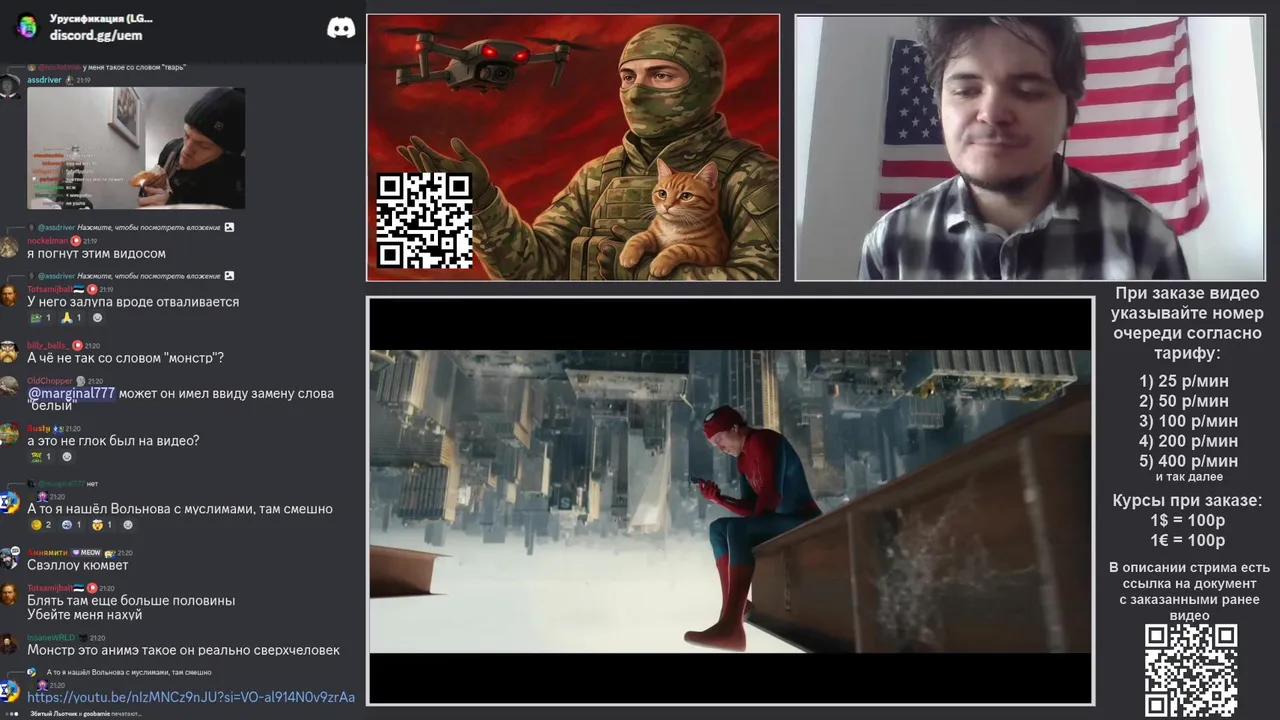Click tariff line "5) 400 р/мин"
Screen dimensions: 1280x720
(x=1188, y=461)
